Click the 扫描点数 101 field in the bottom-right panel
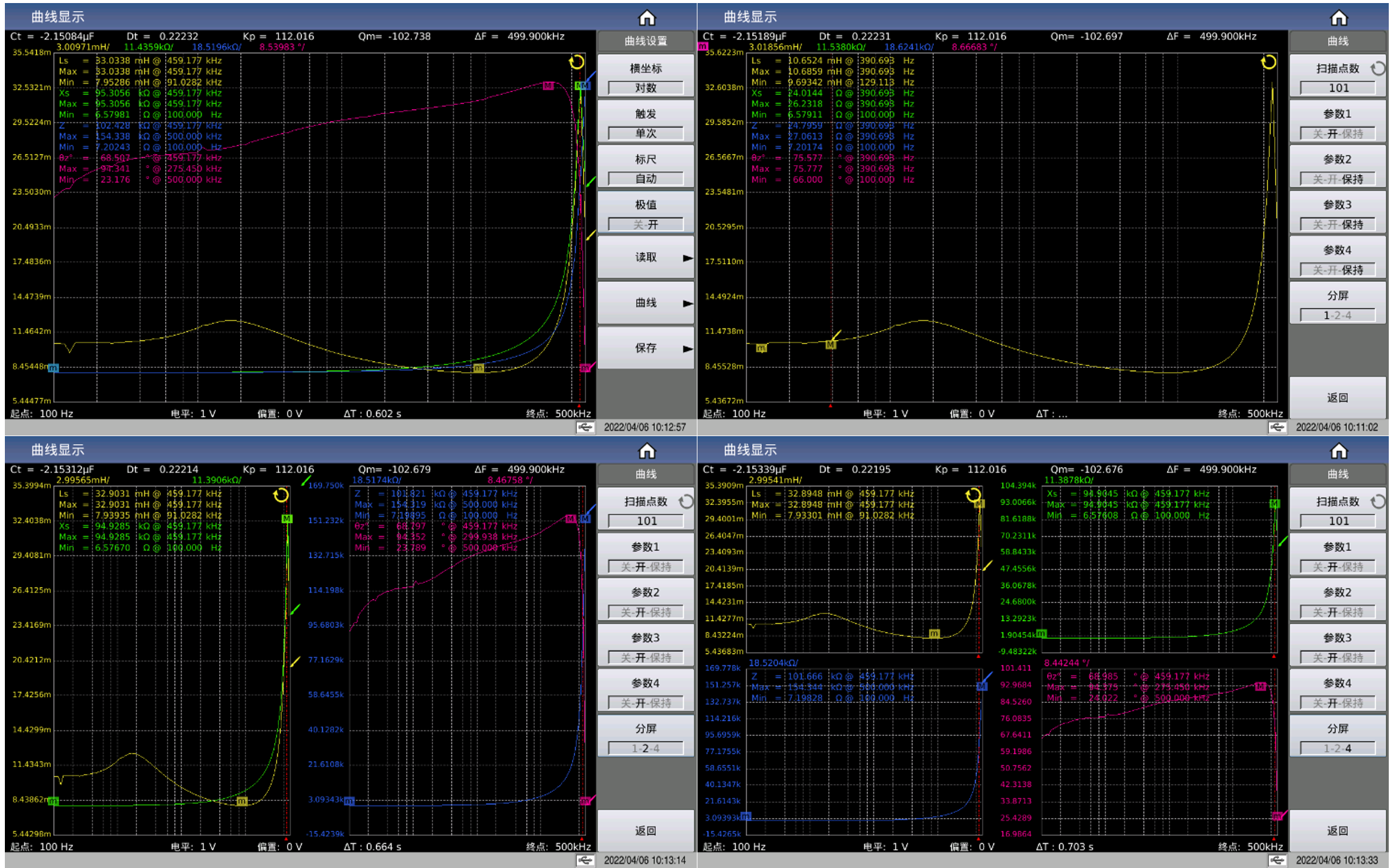The width and height of the screenshot is (1390, 868). coord(1338,521)
